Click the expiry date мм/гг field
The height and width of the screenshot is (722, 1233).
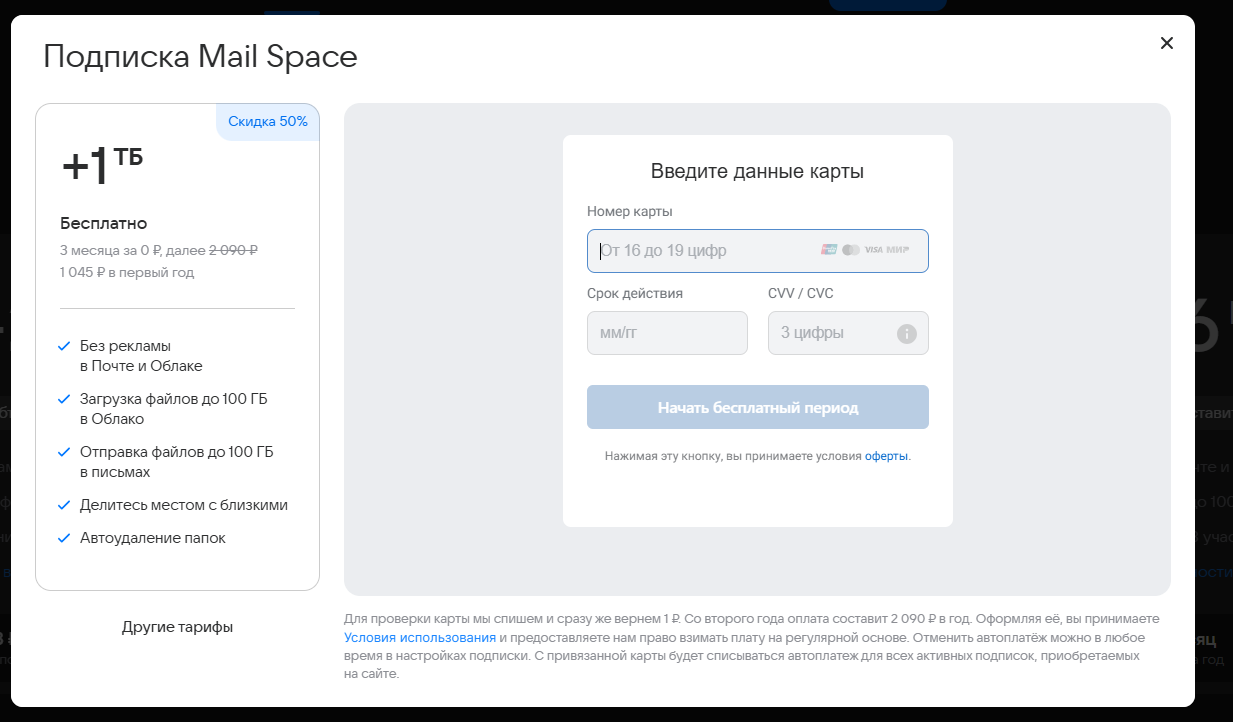tap(667, 333)
